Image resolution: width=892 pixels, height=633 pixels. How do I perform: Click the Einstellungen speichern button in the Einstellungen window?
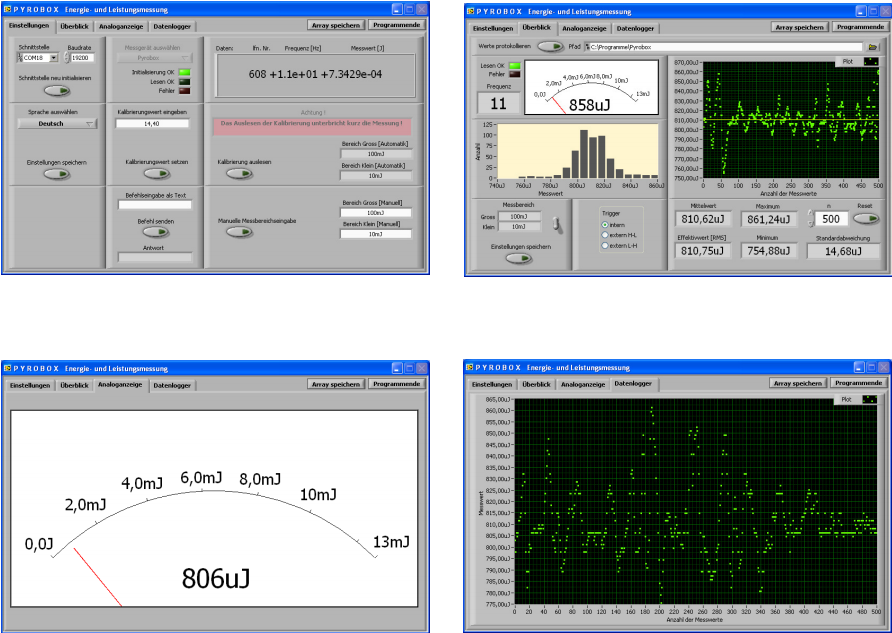tap(57, 174)
